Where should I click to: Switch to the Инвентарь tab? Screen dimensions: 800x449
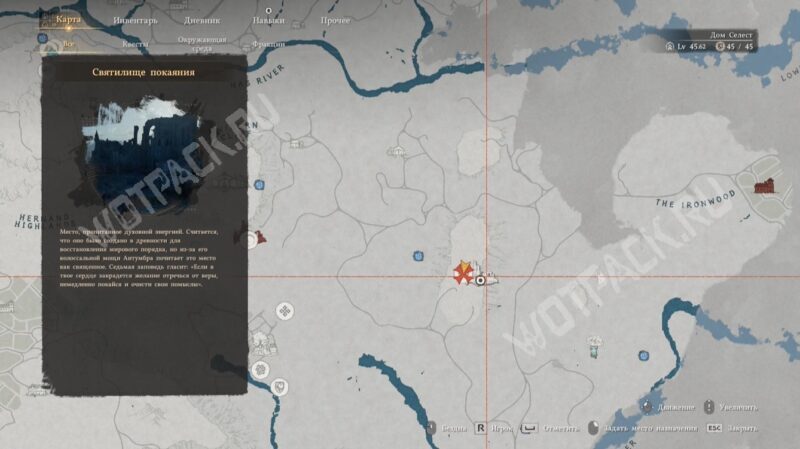click(x=134, y=20)
